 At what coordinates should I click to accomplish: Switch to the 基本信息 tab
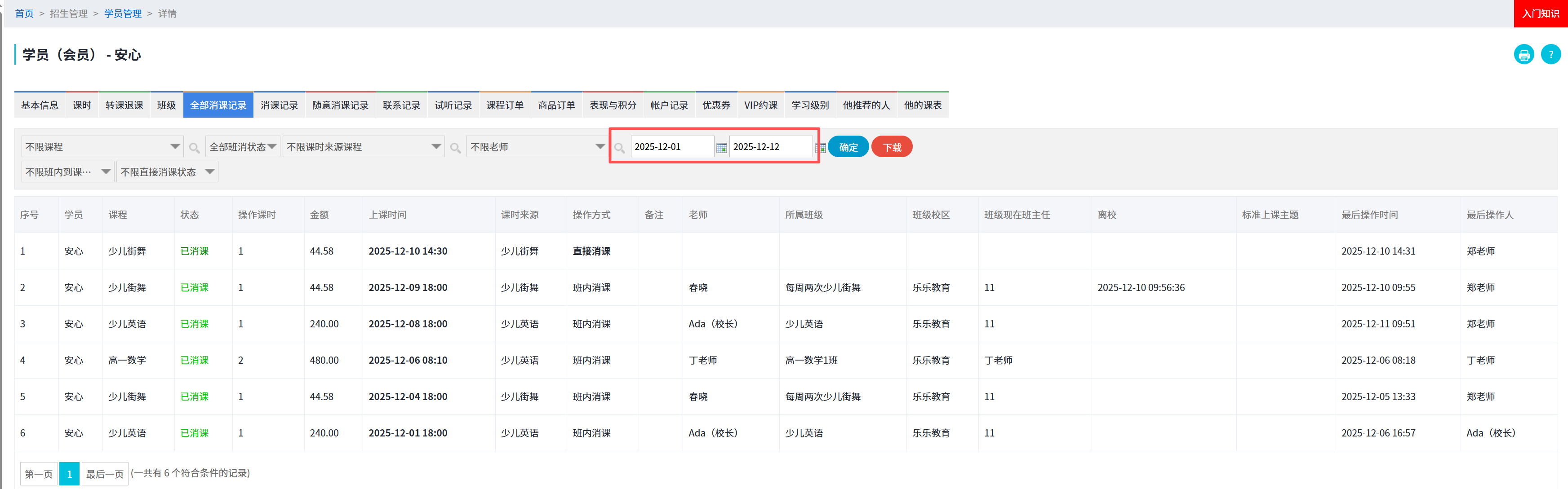[39, 104]
